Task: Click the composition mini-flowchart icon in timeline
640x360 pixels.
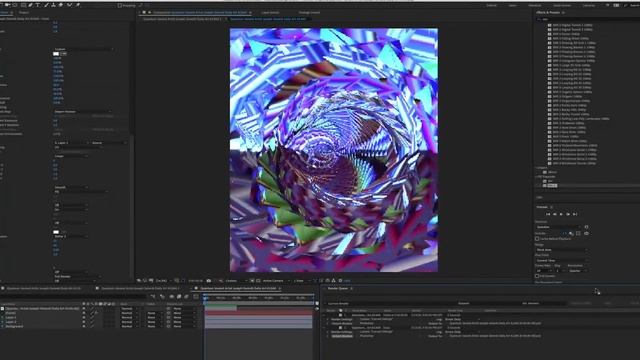Action: 153,296
